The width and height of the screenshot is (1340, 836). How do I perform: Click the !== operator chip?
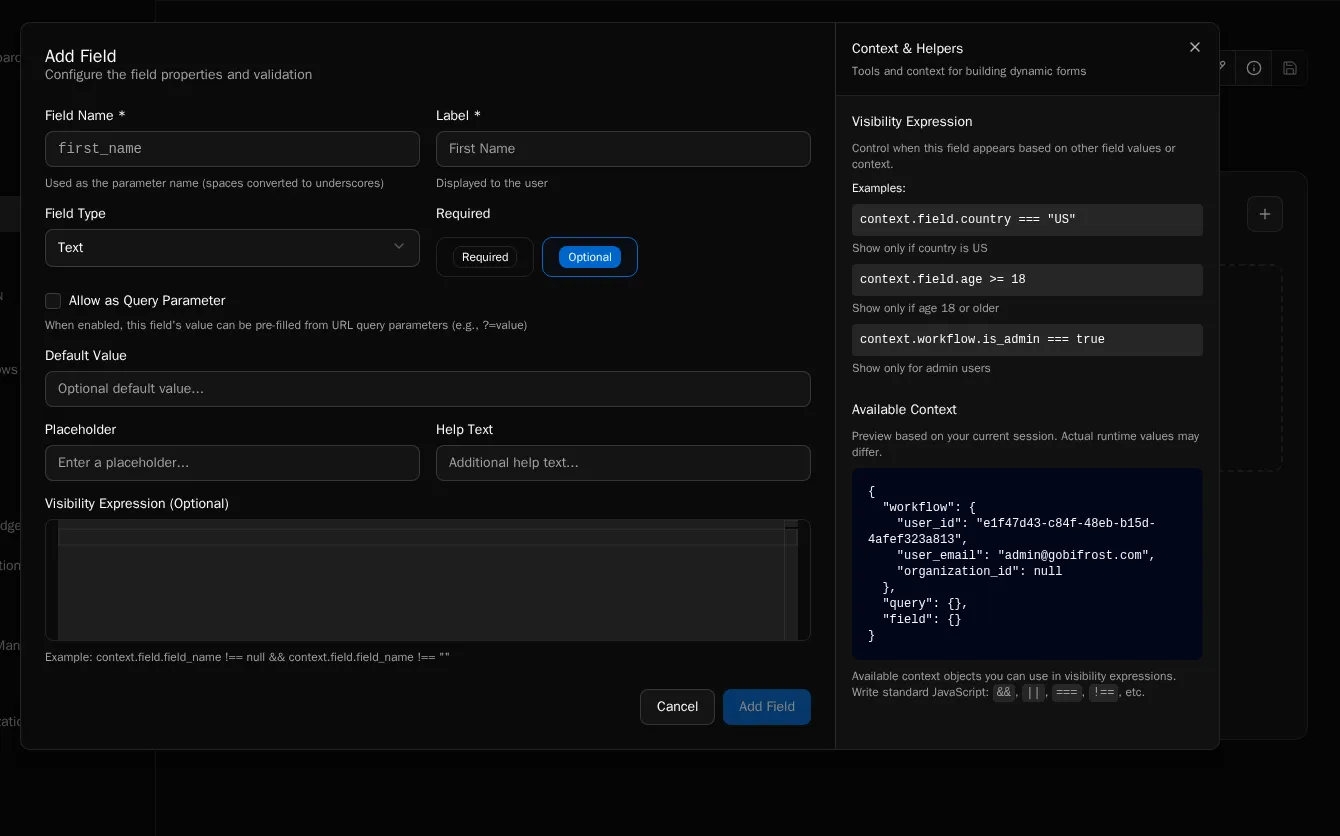point(1103,693)
